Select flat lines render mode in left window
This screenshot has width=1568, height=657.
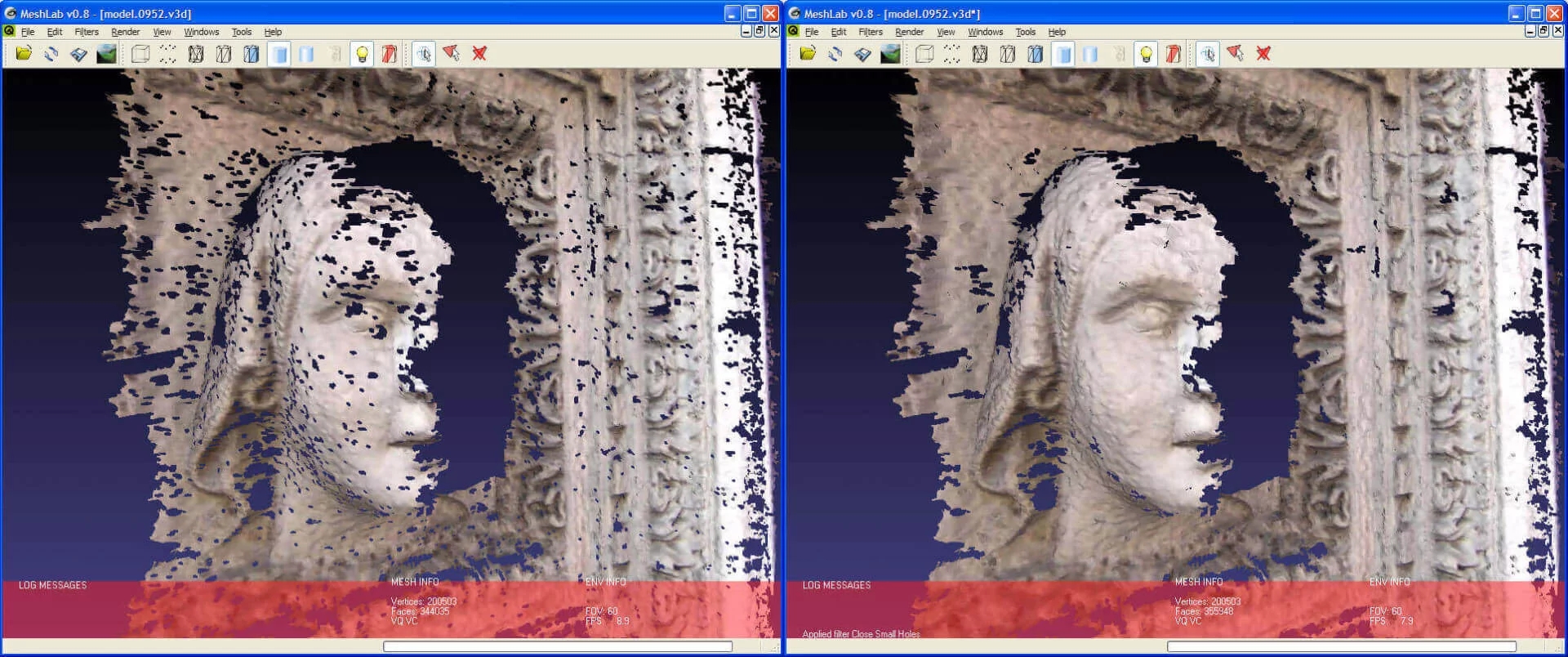click(252, 54)
